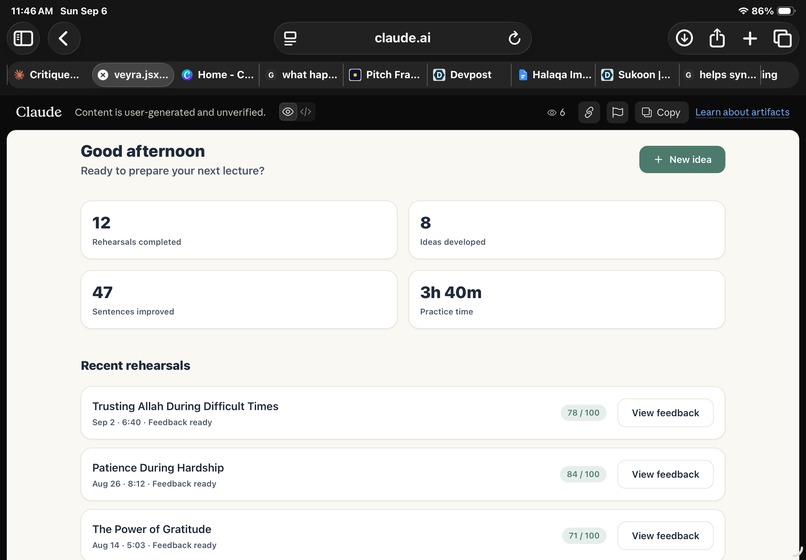Click the claude.ai address bar
This screenshot has height=560, width=806.
click(402, 39)
